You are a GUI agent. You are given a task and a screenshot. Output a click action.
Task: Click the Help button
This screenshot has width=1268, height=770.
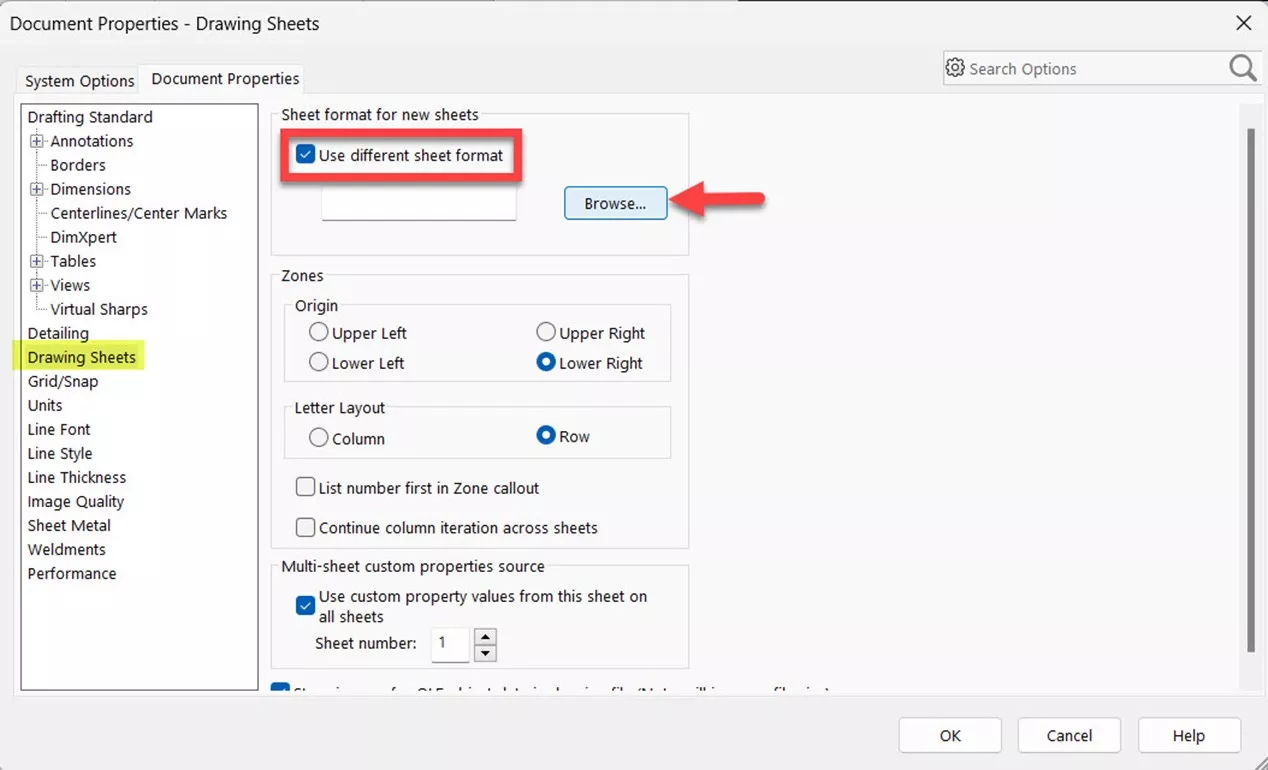pos(1189,735)
